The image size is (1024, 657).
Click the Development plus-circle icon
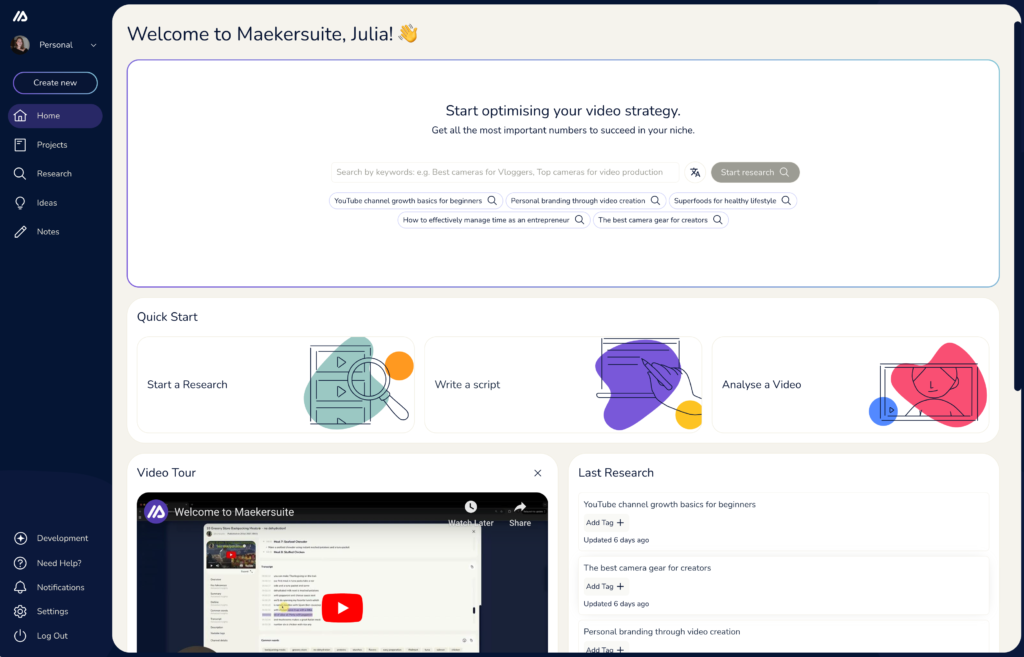tap(20, 538)
